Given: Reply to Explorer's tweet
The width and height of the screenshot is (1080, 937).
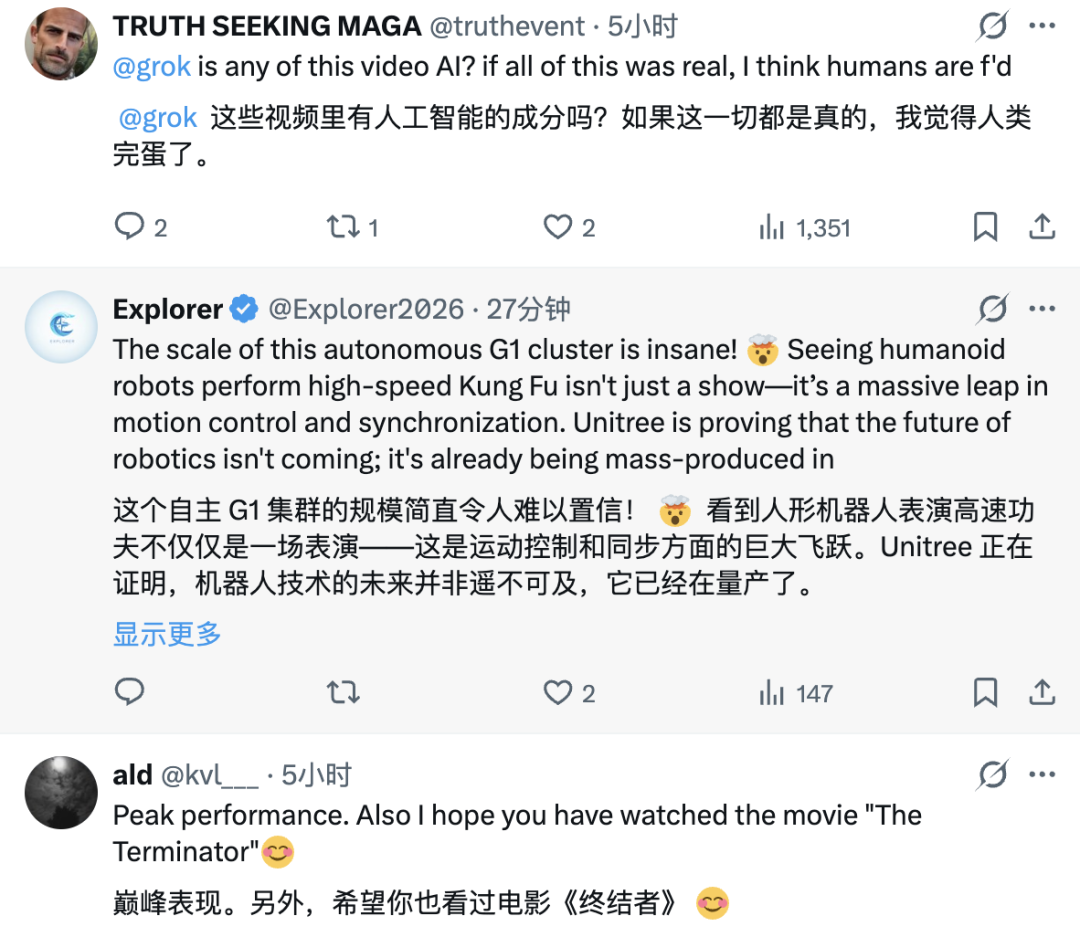Looking at the screenshot, I should coord(130,692).
